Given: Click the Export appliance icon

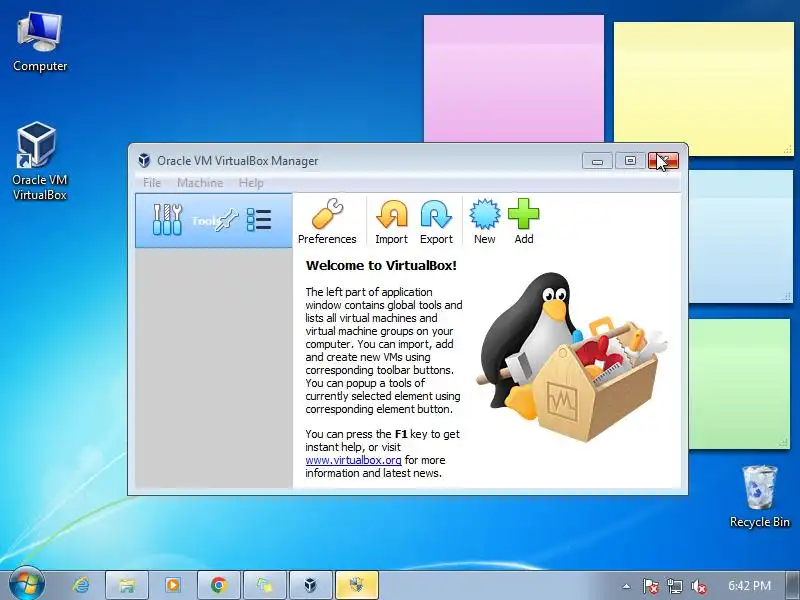Looking at the screenshot, I should (x=436, y=221).
